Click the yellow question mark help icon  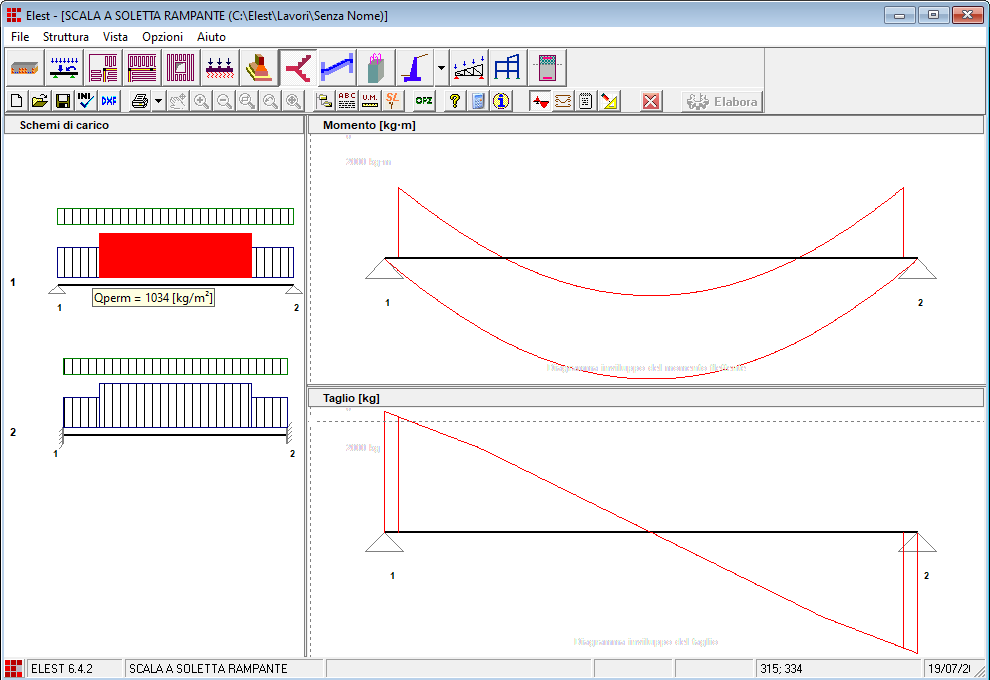(x=454, y=101)
